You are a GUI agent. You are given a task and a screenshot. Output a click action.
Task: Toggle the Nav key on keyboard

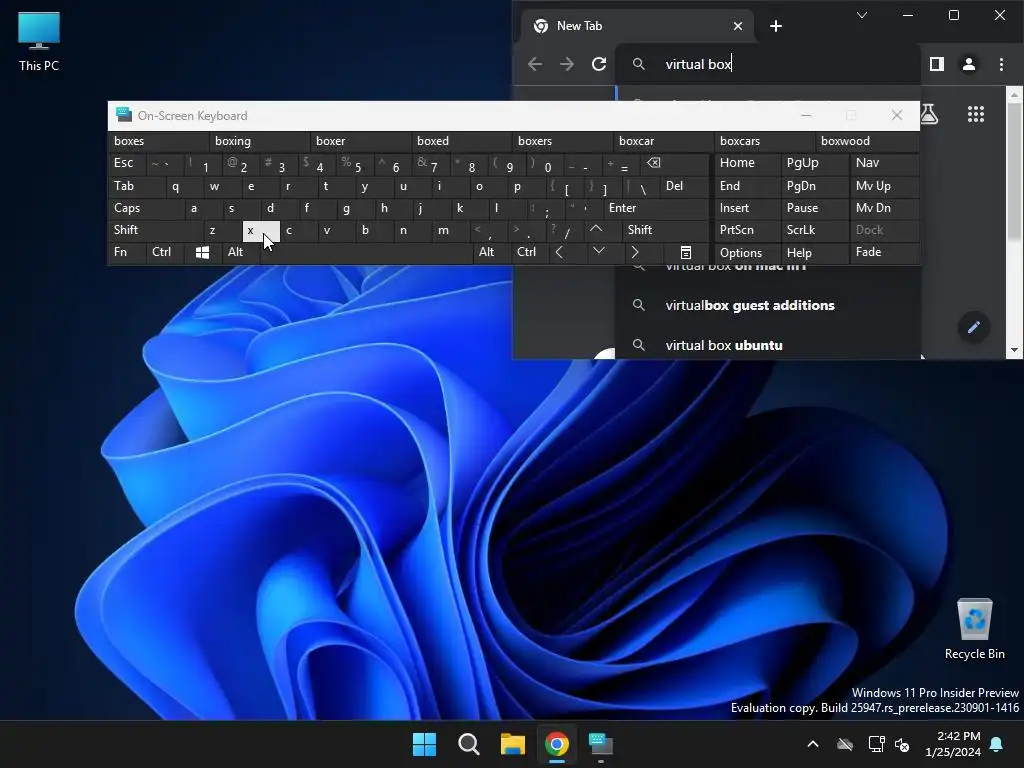coord(884,163)
